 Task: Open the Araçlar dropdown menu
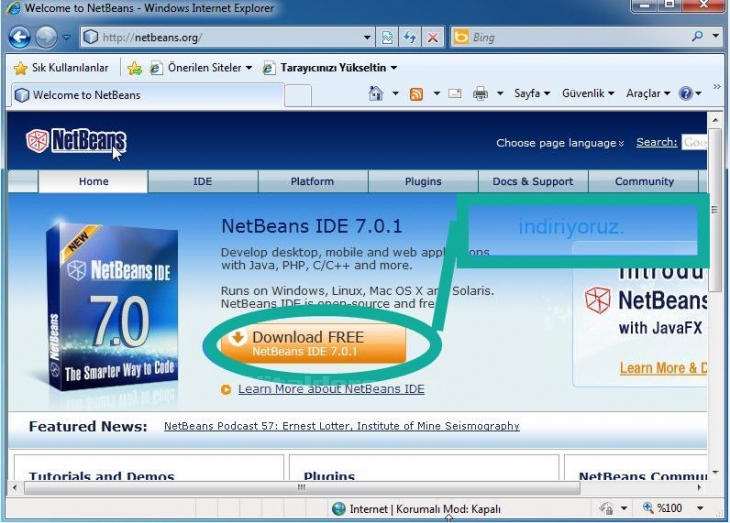pyautogui.click(x=648, y=94)
